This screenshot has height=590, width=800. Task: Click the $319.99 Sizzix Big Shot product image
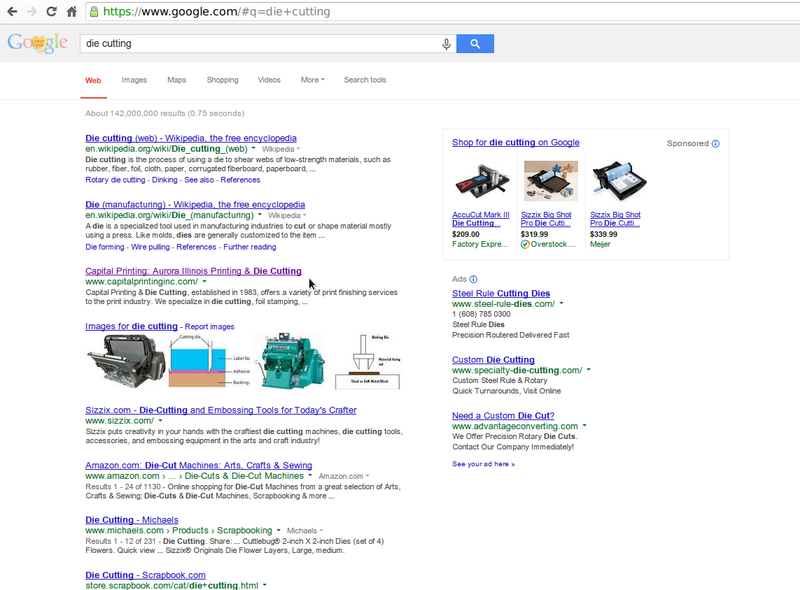coord(551,181)
